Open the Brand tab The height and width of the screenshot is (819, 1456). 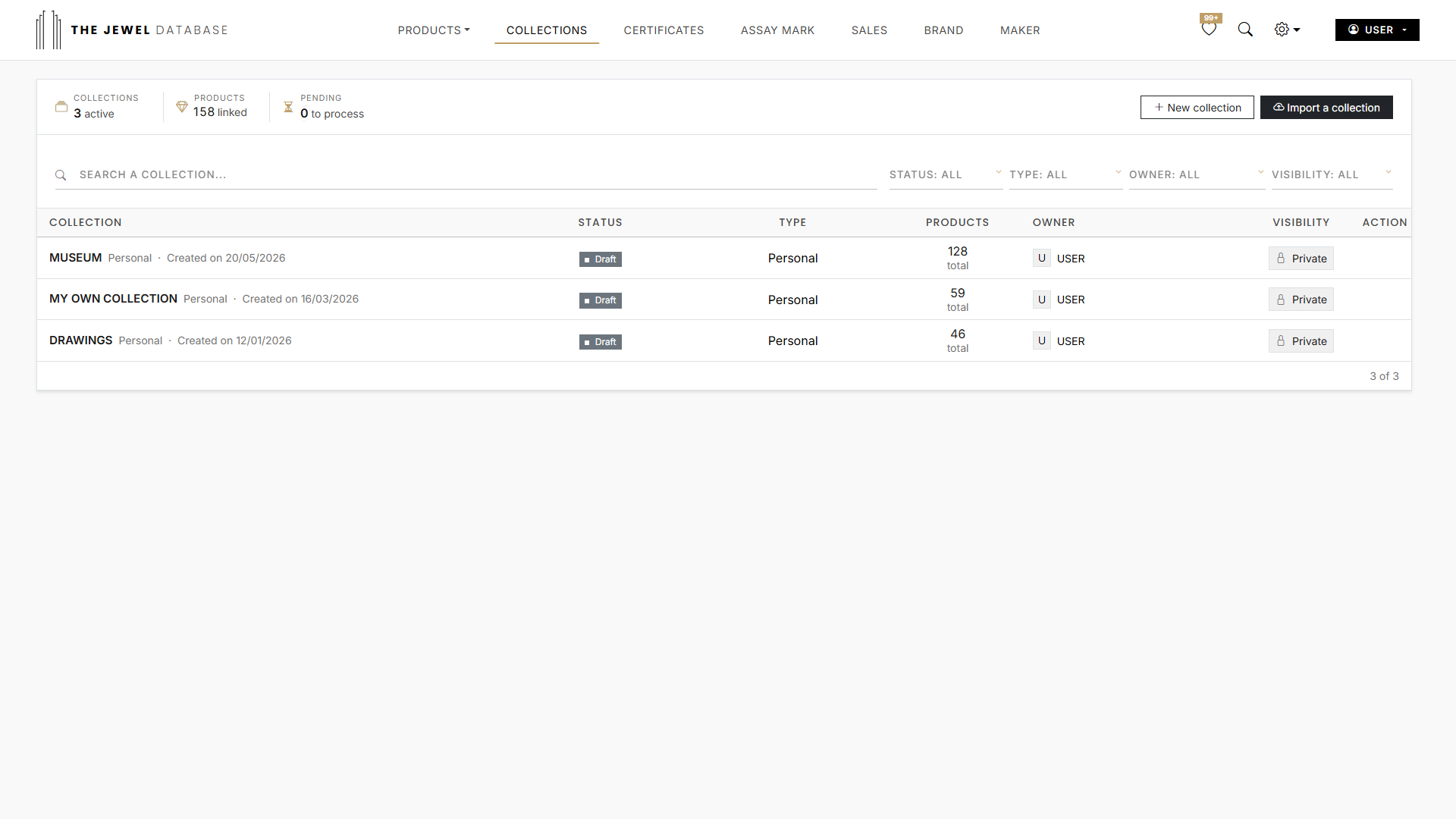943,30
